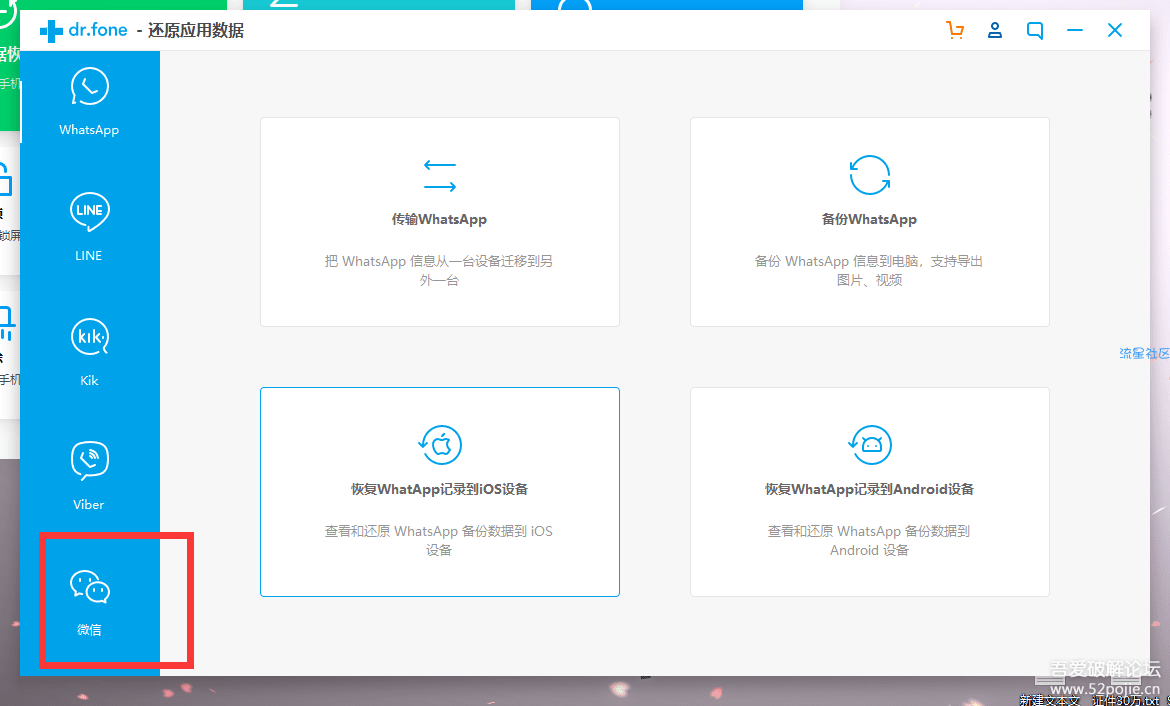Minimize the dr.fone window
The height and width of the screenshot is (706, 1170).
[1074, 30]
